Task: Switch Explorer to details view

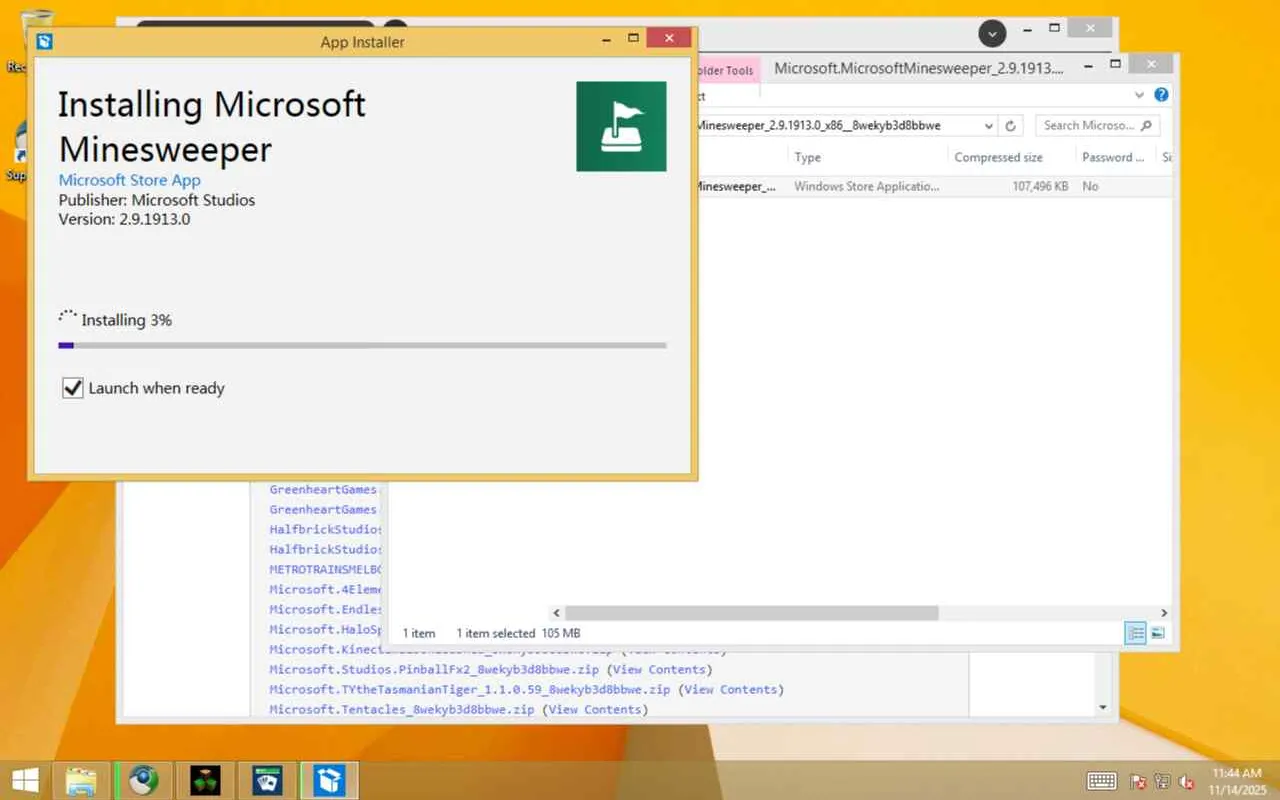Action: coord(1136,633)
